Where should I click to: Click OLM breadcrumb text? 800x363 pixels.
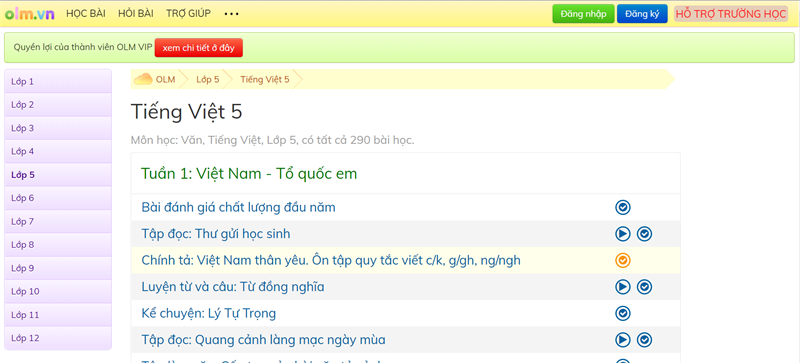[165, 79]
